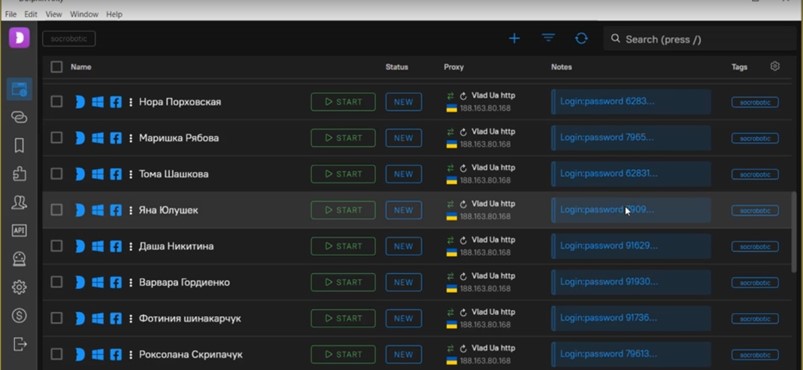Open notes for Нора Порховская
This screenshot has height=370, width=803.
pos(631,101)
